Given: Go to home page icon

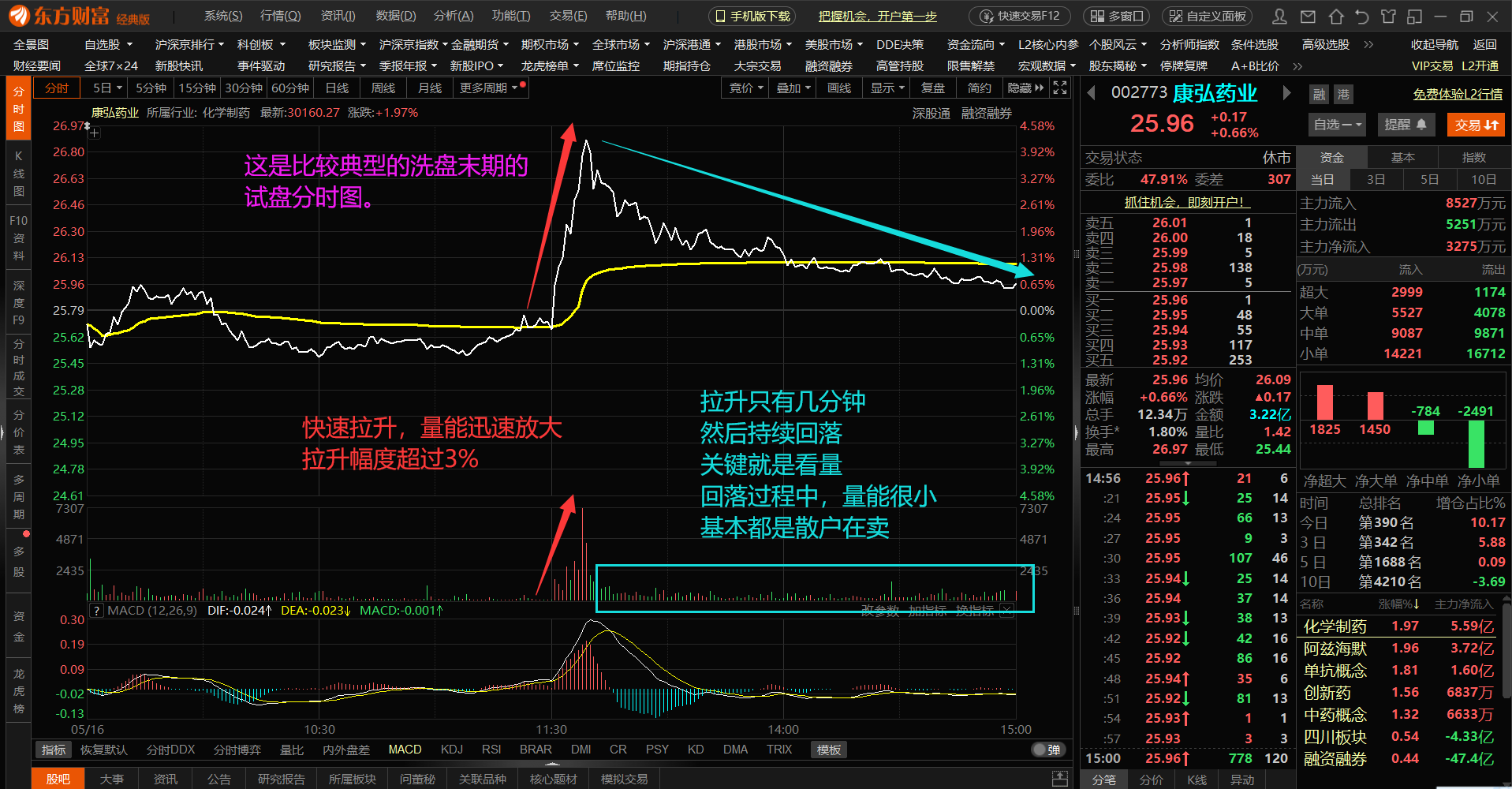Looking at the screenshot, I should [1335, 16].
